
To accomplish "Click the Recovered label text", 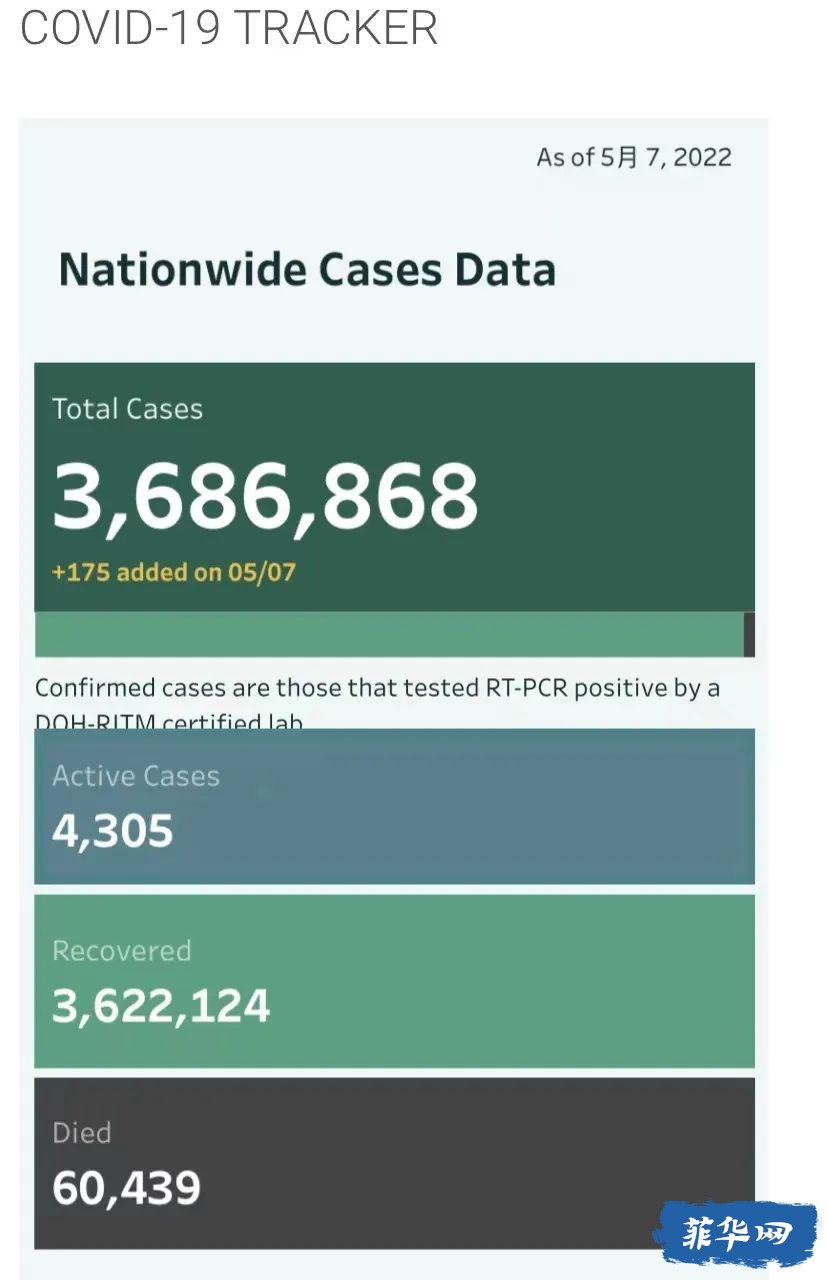I will click(x=121, y=950).
